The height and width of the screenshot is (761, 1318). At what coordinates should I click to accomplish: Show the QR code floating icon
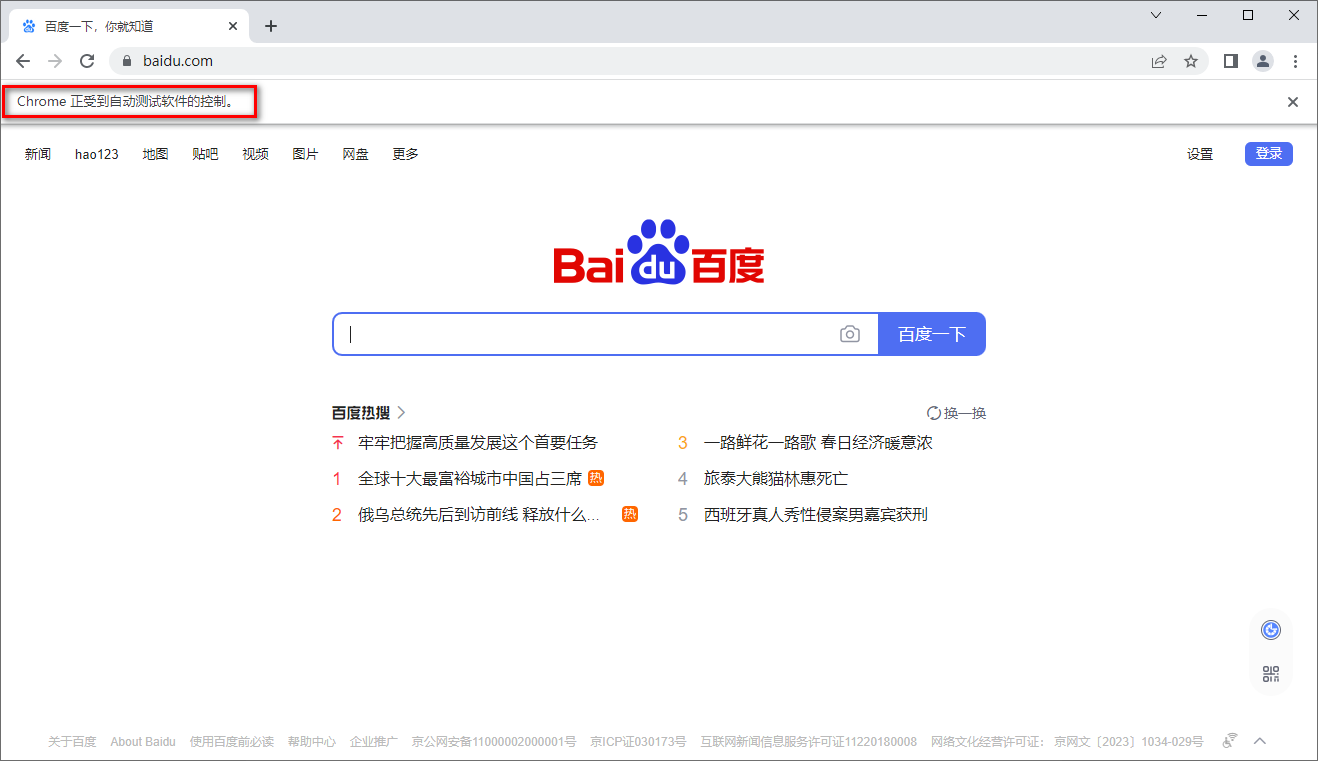(1271, 674)
